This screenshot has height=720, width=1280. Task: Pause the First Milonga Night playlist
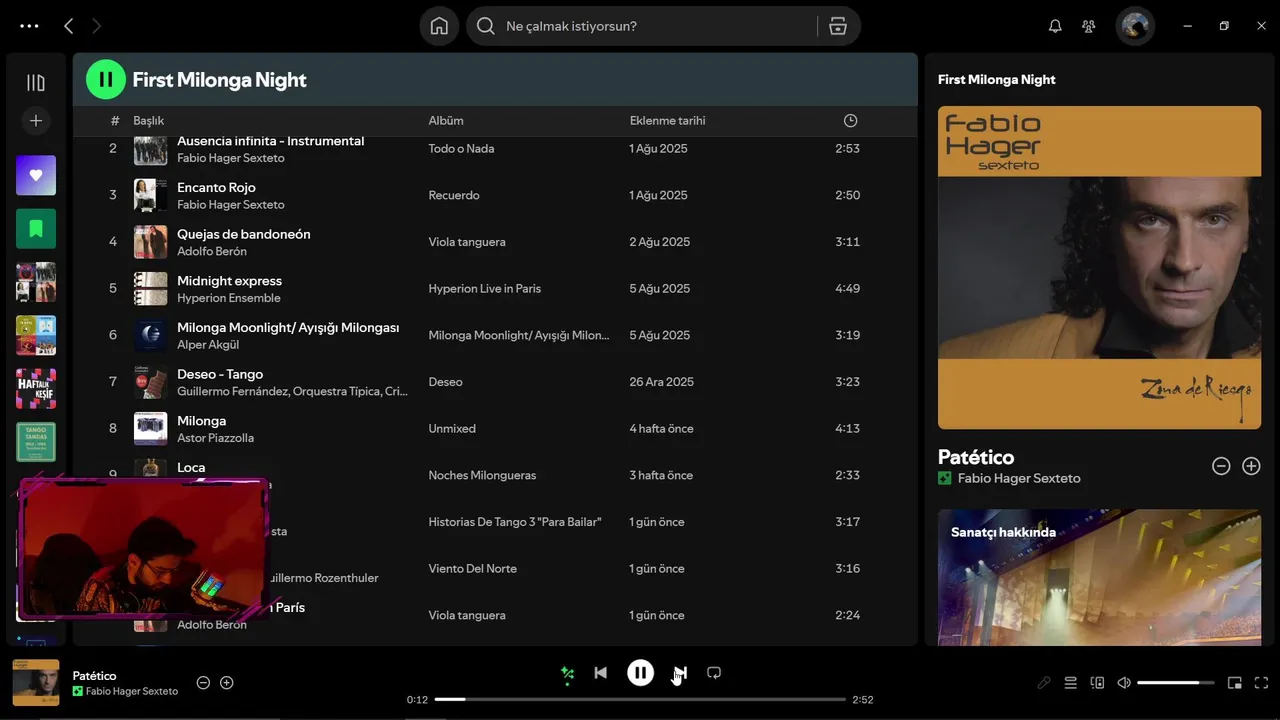point(106,80)
